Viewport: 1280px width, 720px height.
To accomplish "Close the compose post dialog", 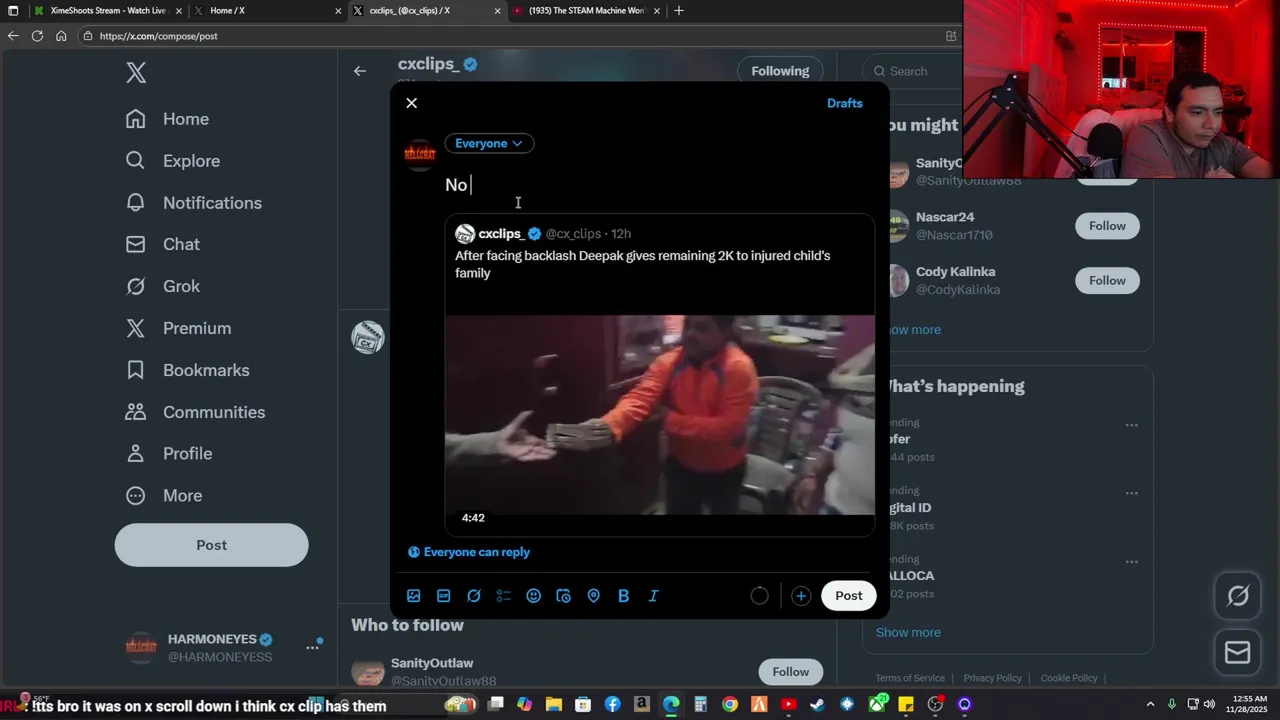I will tap(411, 103).
